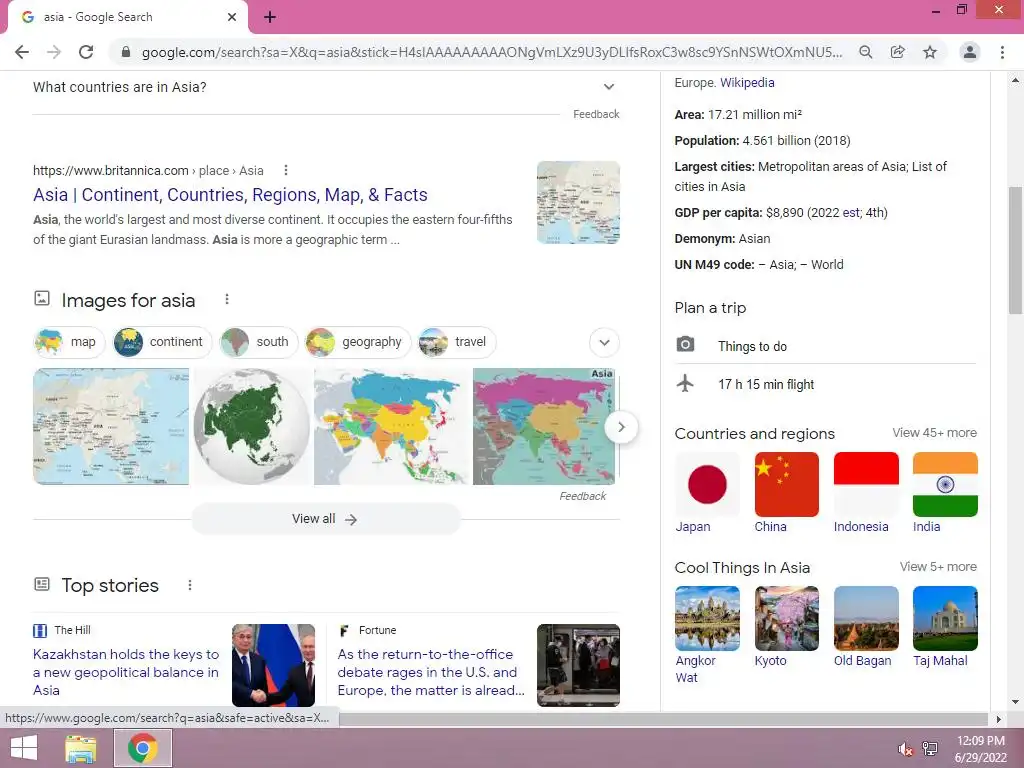Image resolution: width=1024 pixels, height=768 pixels.
Task: Click the padlock site info icon
Action: [x=126, y=52]
